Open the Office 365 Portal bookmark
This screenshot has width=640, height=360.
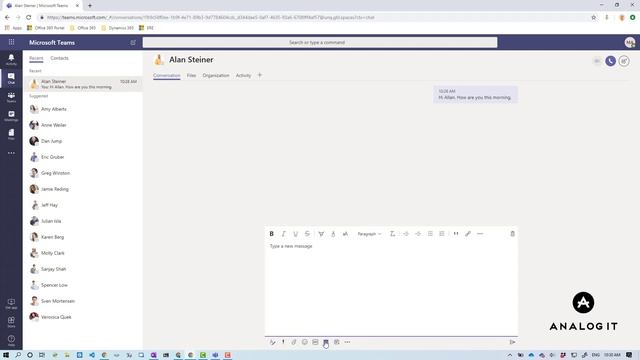(46, 28)
